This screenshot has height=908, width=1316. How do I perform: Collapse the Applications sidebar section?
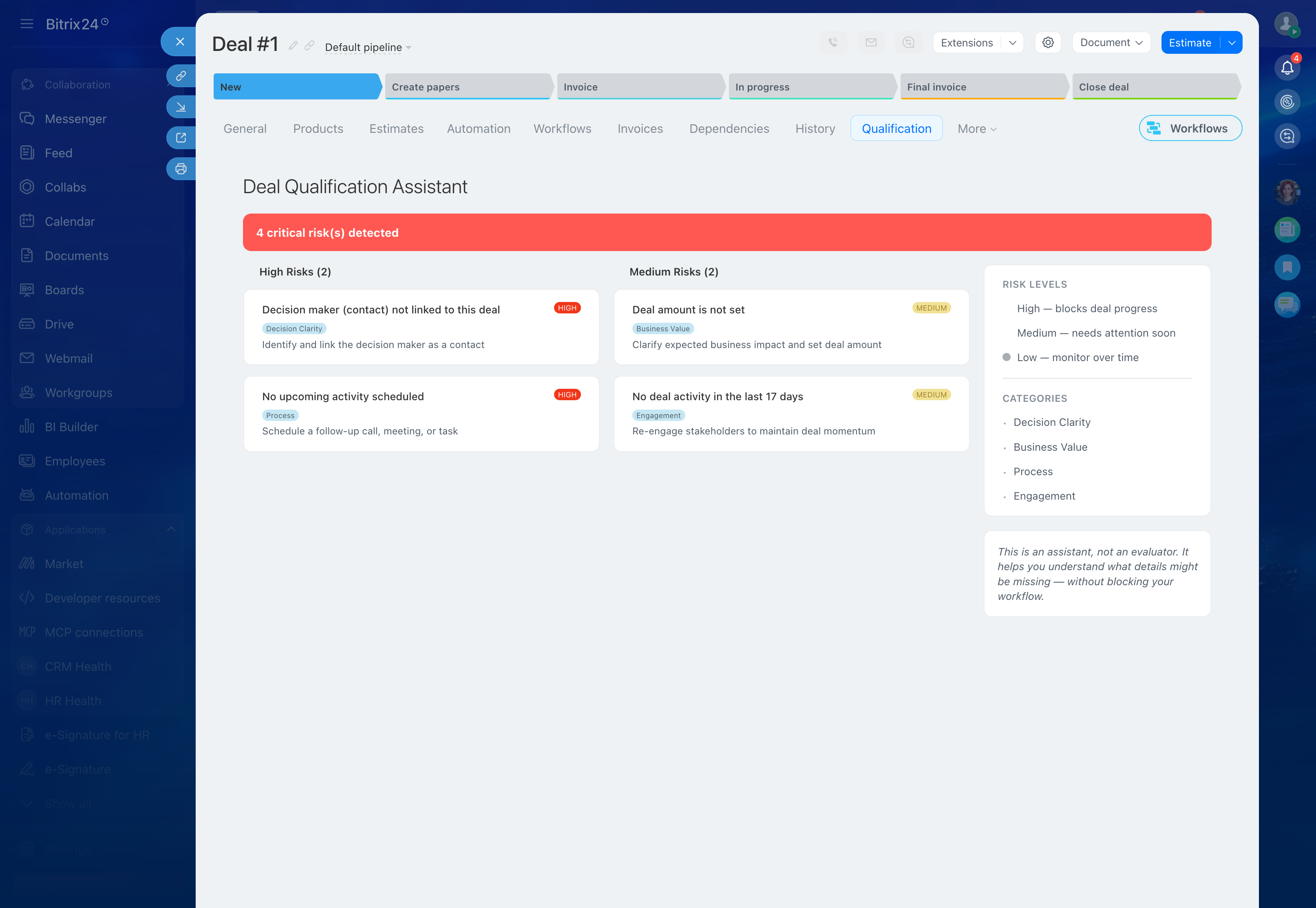[171, 530]
